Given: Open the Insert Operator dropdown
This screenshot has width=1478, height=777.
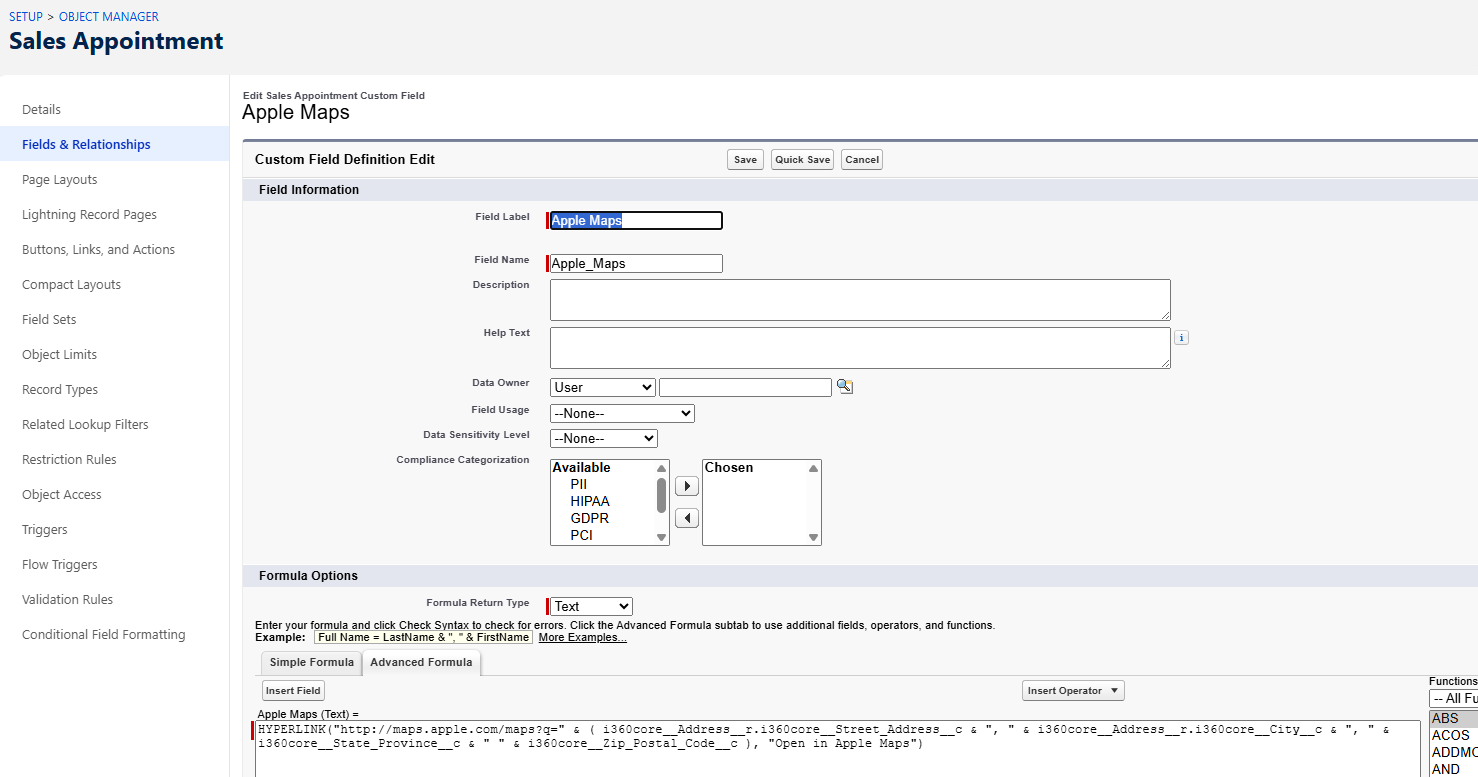Looking at the screenshot, I should pyautogui.click(x=1073, y=691).
